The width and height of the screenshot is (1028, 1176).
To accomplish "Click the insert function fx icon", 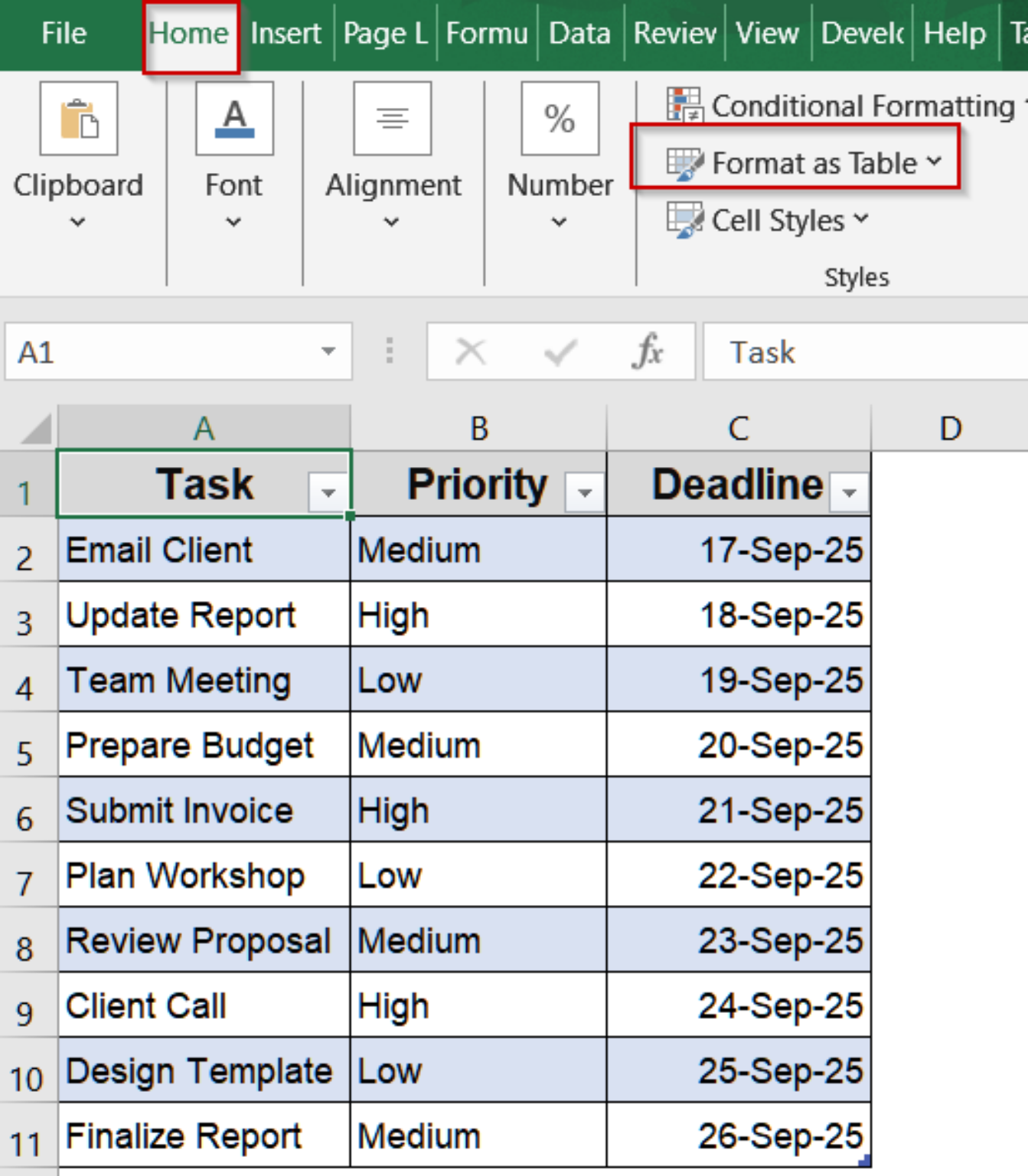I will pyautogui.click(x=648, y=352).
